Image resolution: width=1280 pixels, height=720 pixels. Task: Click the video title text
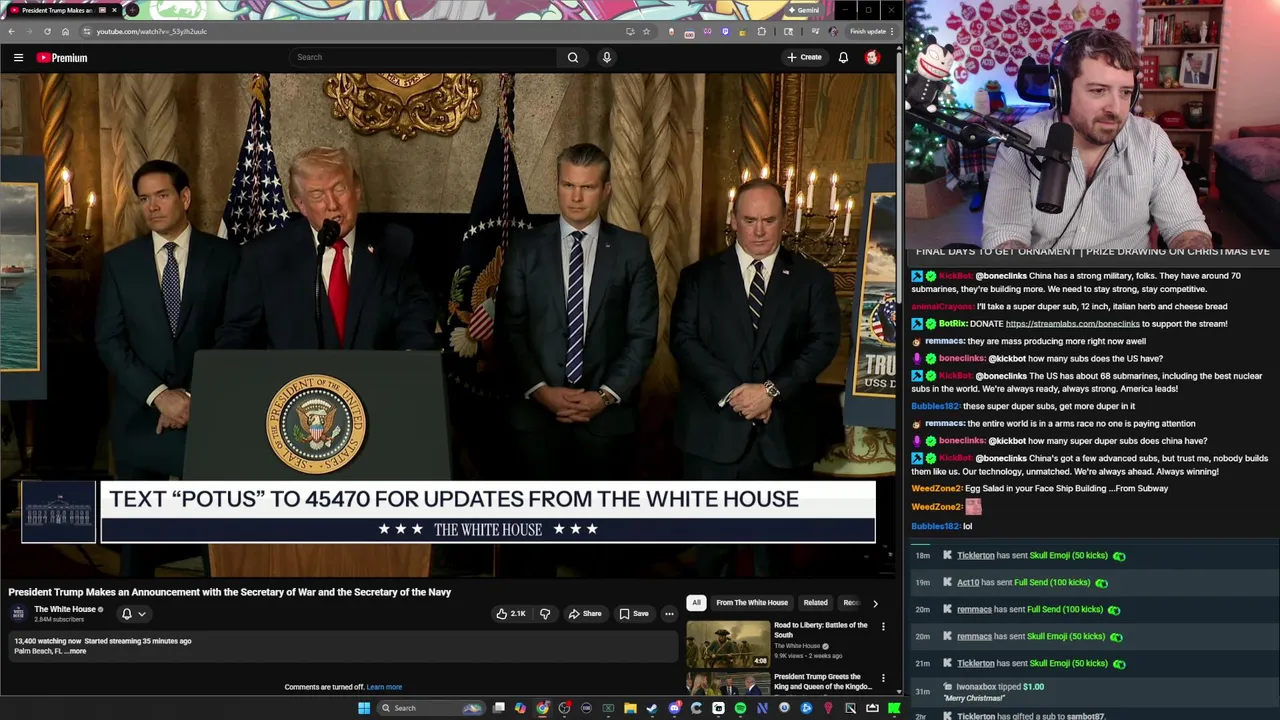[230, 592]
